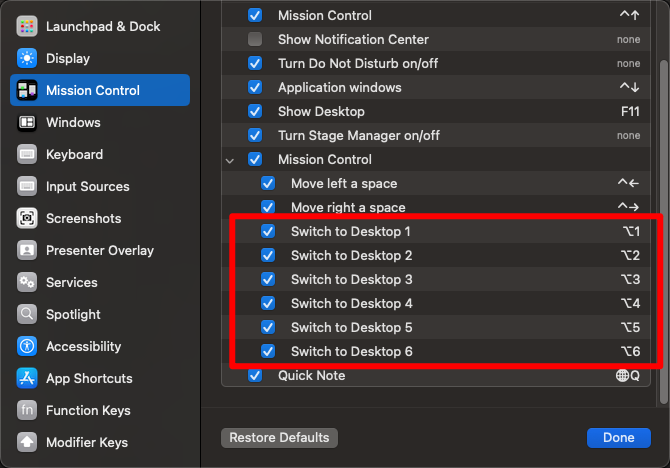Viewport: 670px width, 468px height.
Task: Click the F11 shortcut for Show Desktop
Action: (630, 112)
